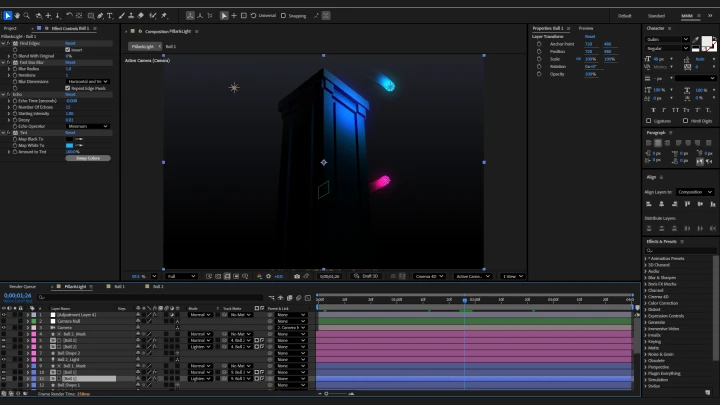Switch to the Render Queue tab
The width and height of the screenshot is (720, 405).
[x=23, y=286]
